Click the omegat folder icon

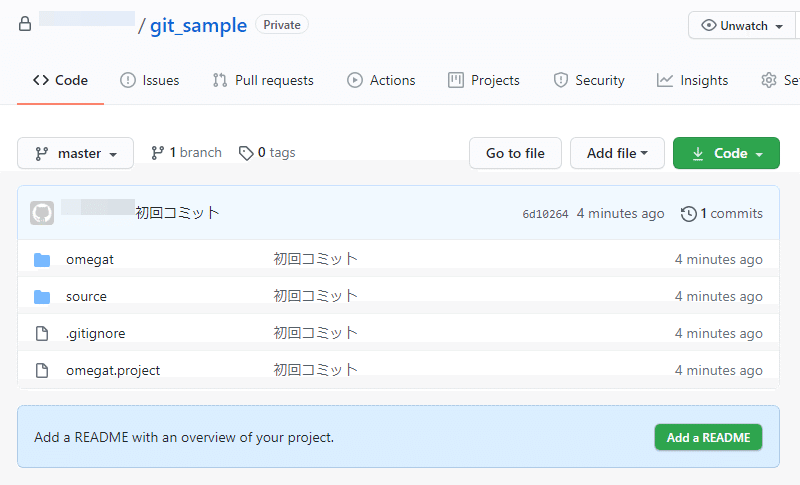coord(42,260)
